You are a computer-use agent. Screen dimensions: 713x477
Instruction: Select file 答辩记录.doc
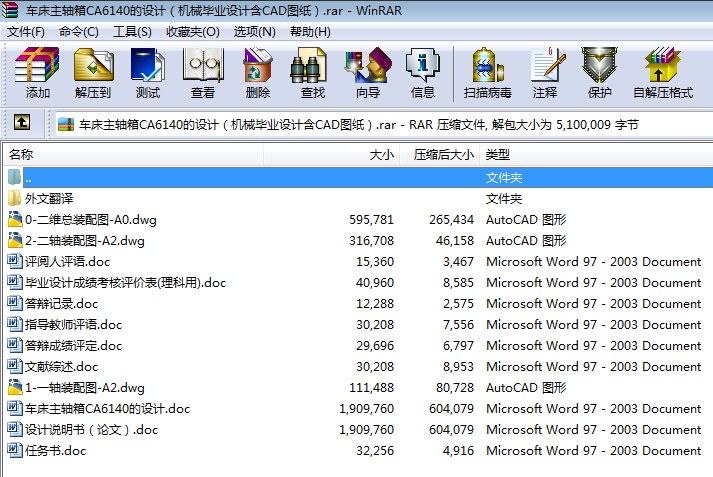pyautogui.click(x=61, y=303)
